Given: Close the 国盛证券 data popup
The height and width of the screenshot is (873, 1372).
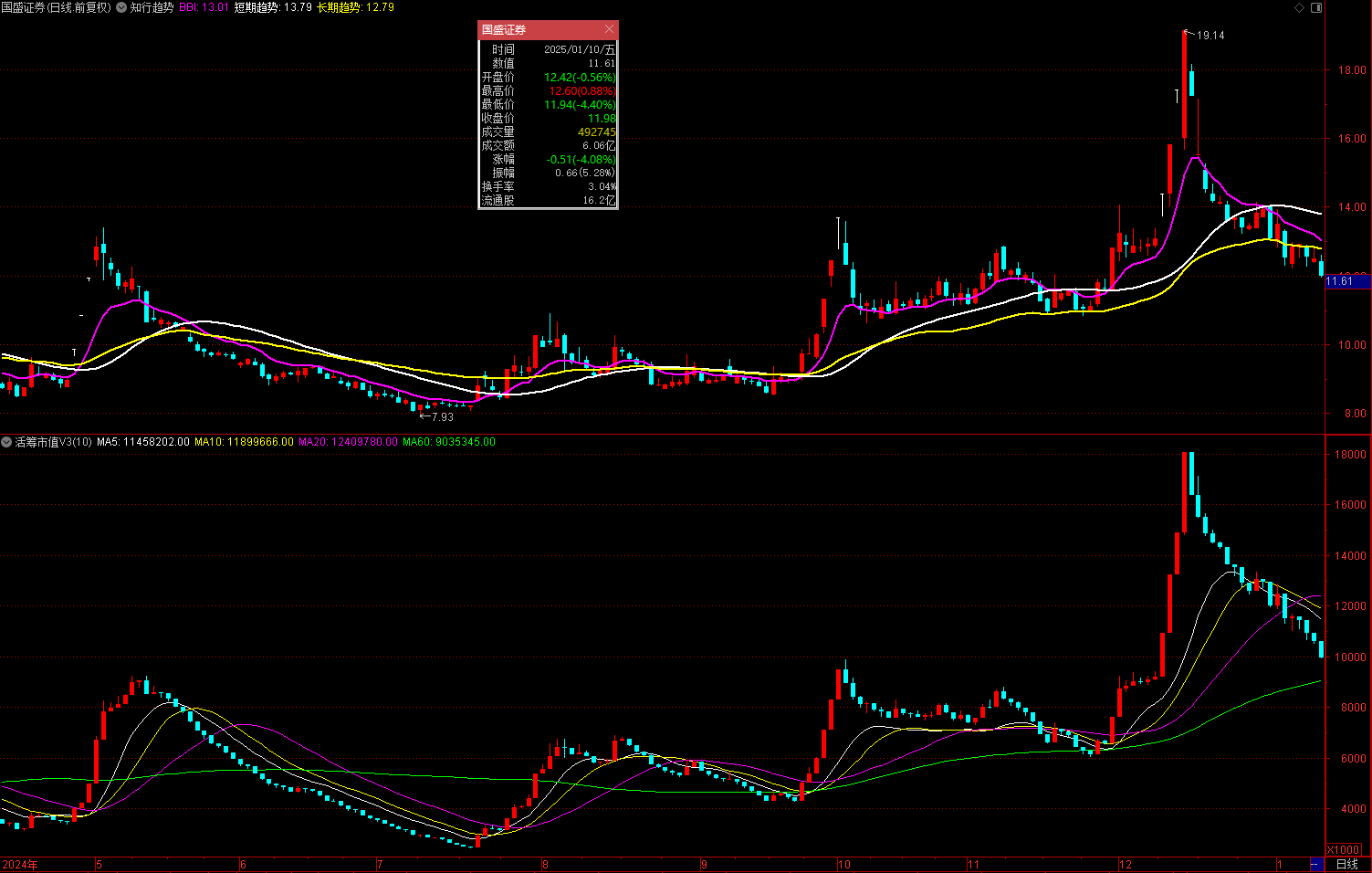Looking at the screenshot, I should click(x=609, y=30).
